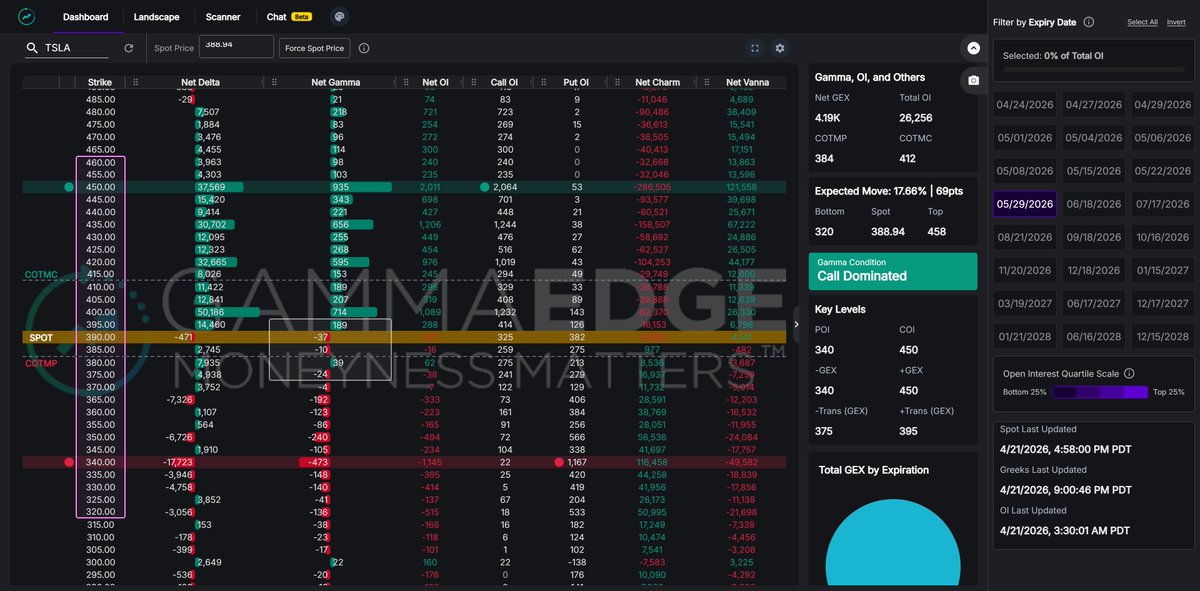Click Net Vanna value 121,558

(x=741, y=187)
